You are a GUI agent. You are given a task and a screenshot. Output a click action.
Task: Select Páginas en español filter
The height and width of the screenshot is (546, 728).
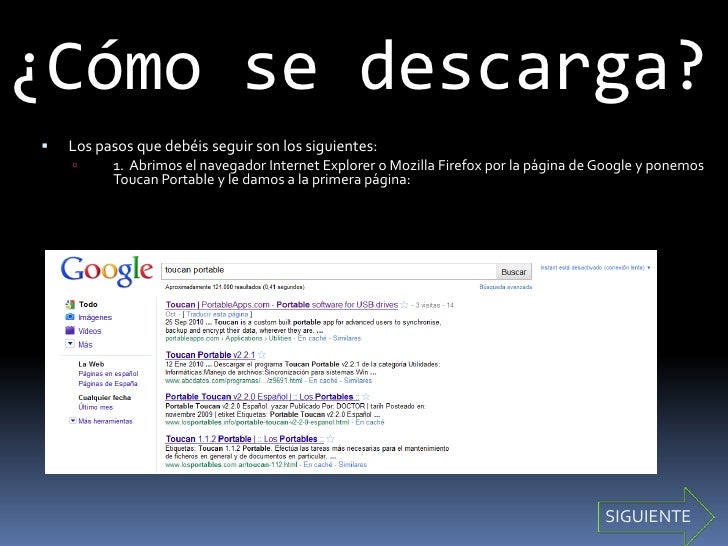tap(108, 374)
